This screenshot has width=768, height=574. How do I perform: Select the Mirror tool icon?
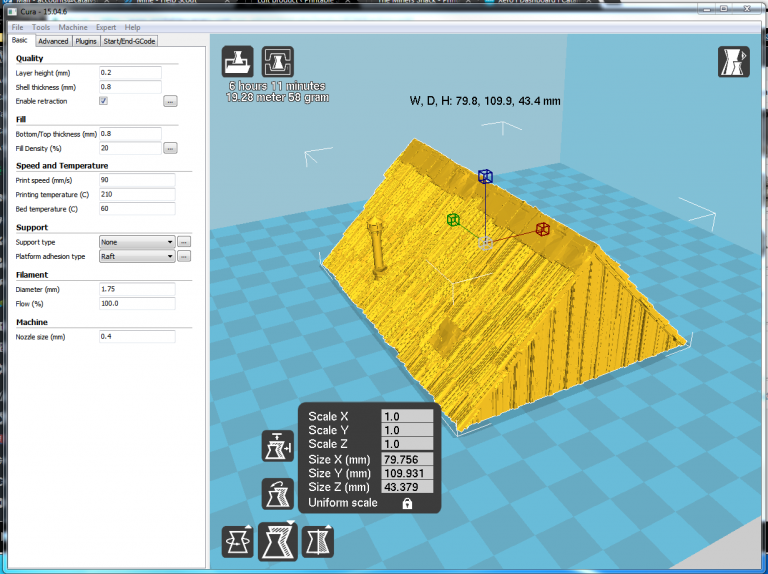(x=317, y=542)
